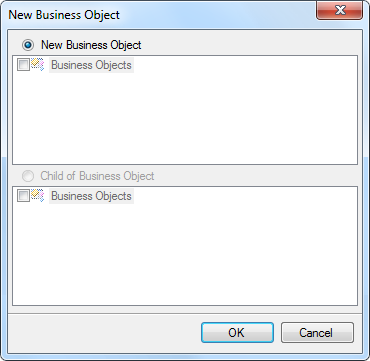This screenshot has height=361, width=370.
Task: Confirm the dialog with OK
Action: coord(237,332)
